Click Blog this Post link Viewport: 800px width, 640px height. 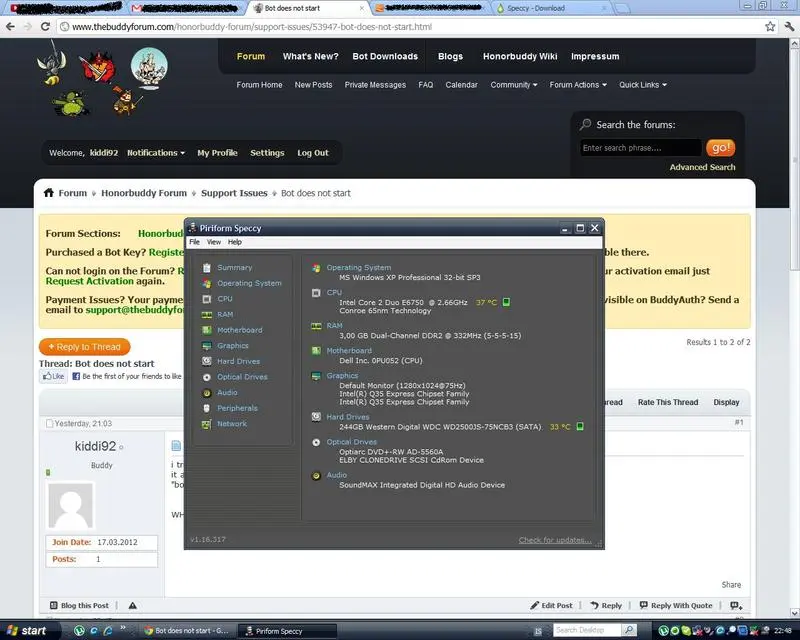point(80,605)
